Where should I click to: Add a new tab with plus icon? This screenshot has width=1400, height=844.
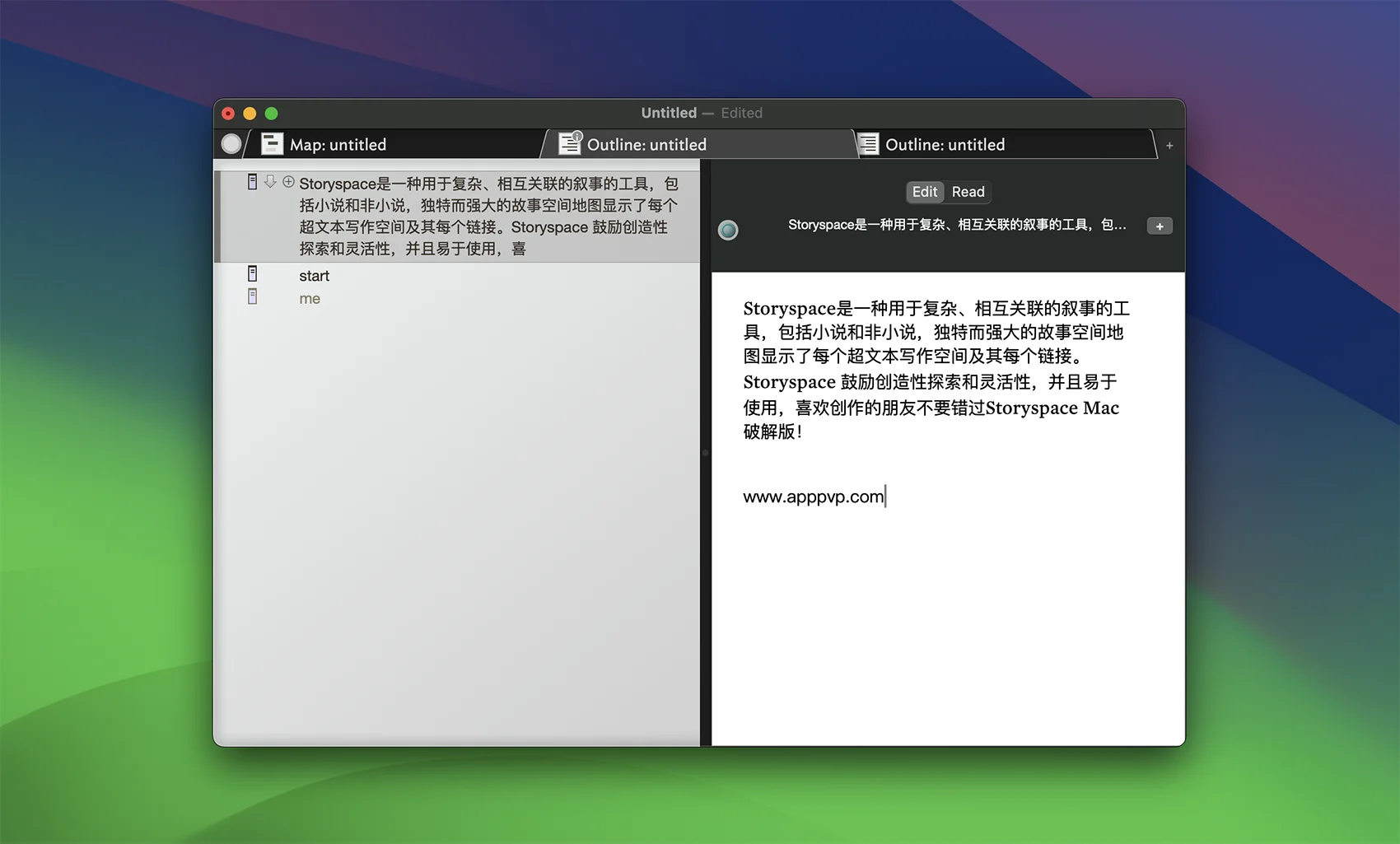pyautogui.click(x=1169, y=146)
